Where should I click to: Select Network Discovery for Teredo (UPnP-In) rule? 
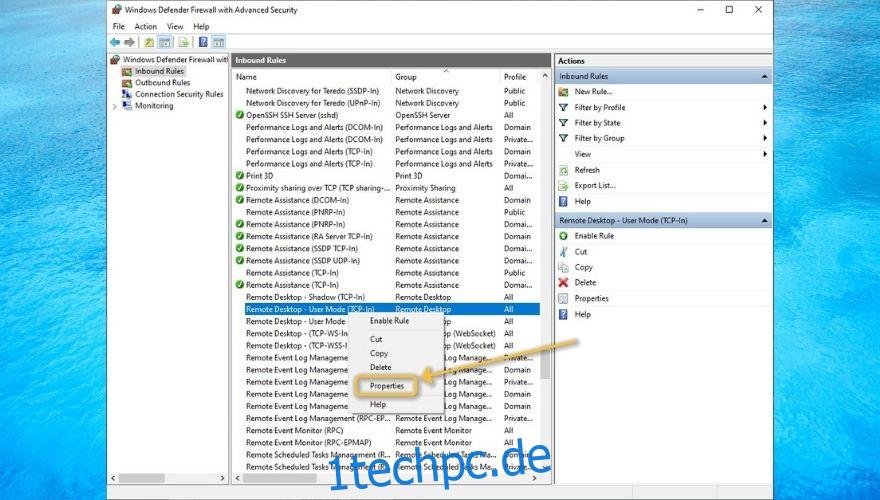313,103
